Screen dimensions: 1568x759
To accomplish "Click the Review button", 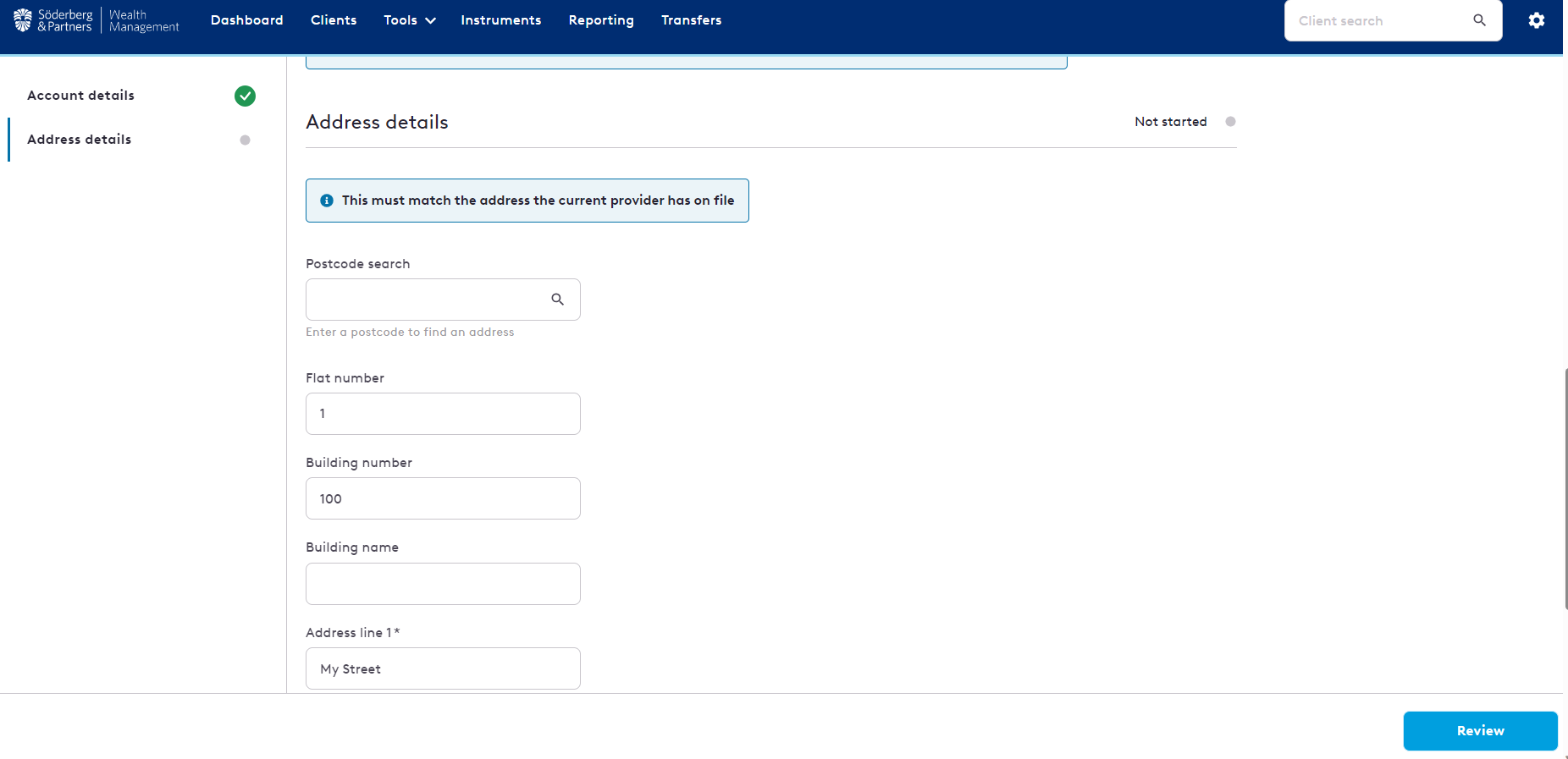I will (1480, 731).
